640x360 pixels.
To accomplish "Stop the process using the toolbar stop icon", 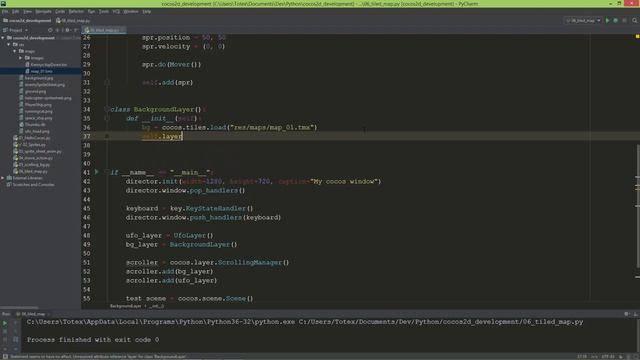I will pyautogui.click(x=624, y=20).
